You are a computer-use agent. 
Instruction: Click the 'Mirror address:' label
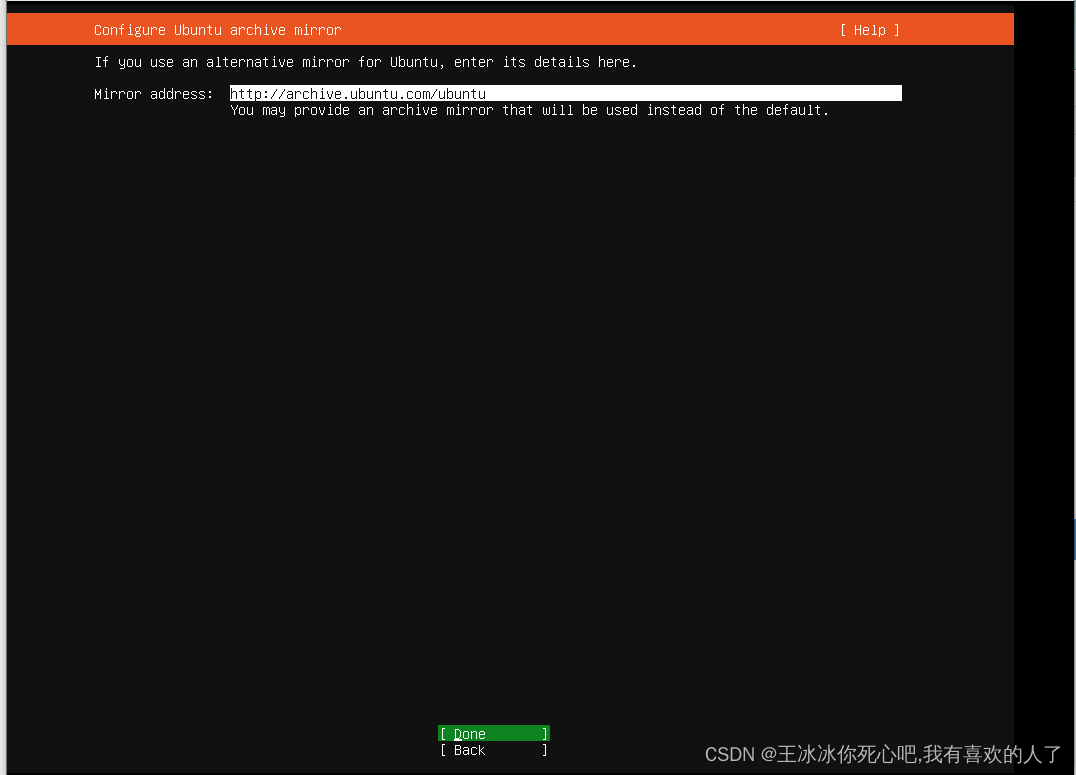pos(153,94)
